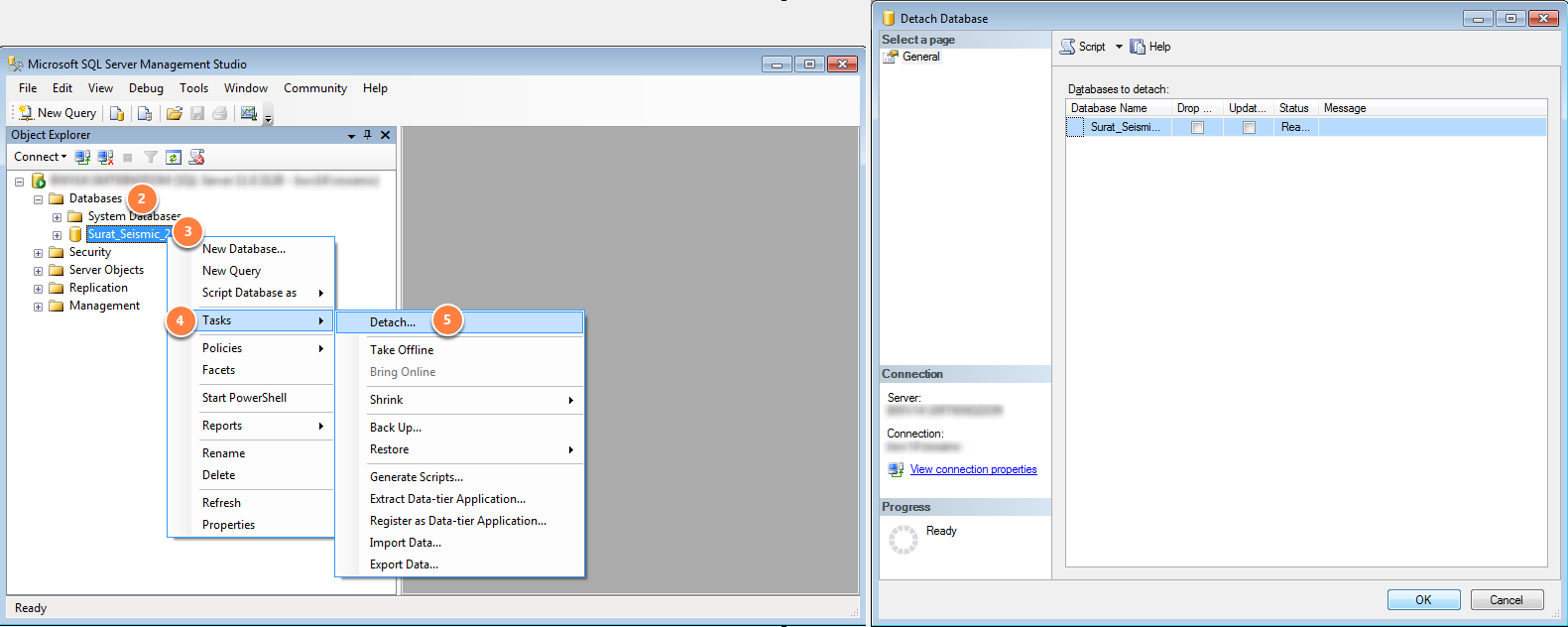The width and height of the screenshot is (1568, 627).
Task: Open View connection properties link
Action: coord(973,469)
